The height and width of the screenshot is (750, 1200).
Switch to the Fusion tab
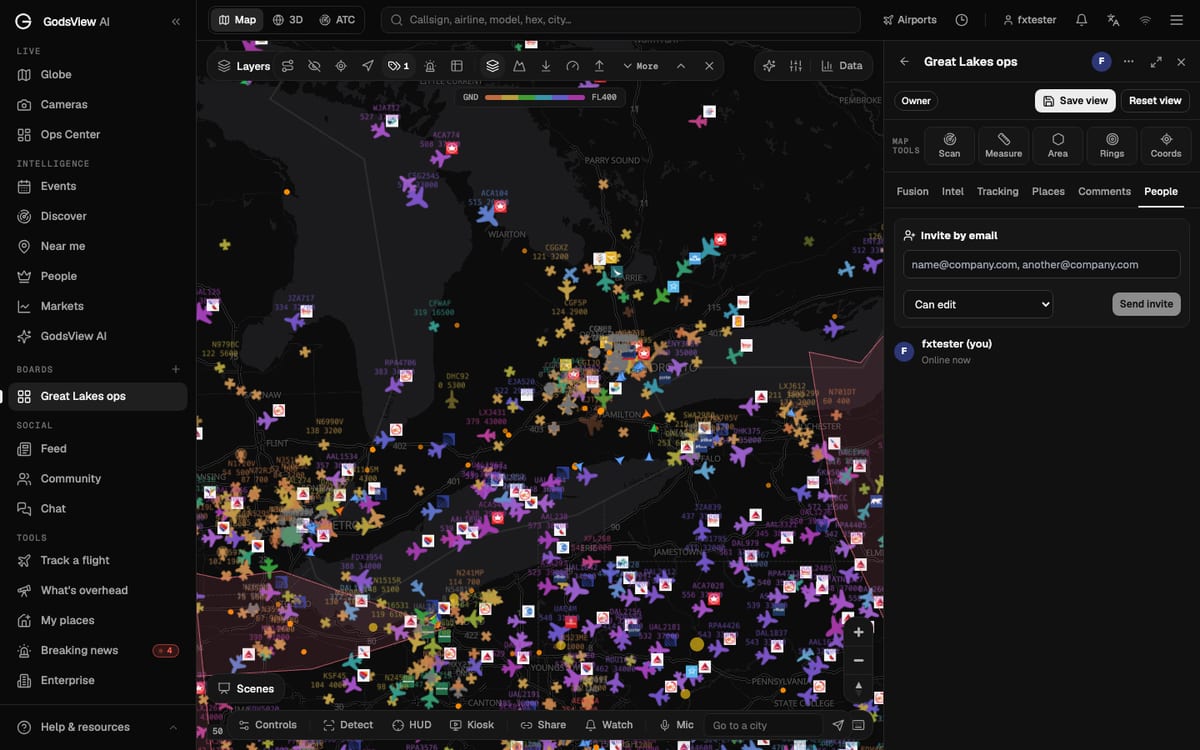[912, 191]
